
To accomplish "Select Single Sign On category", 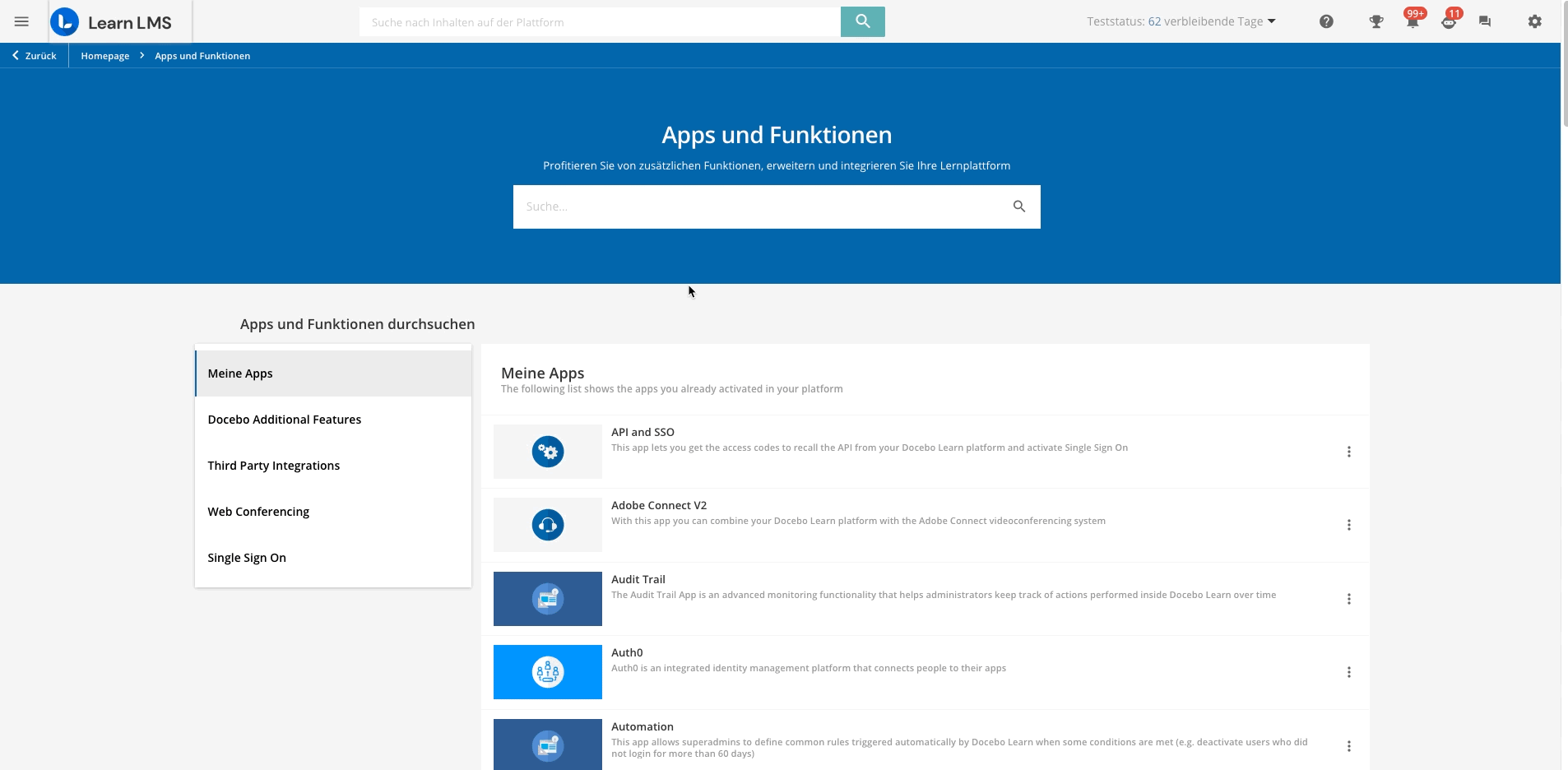I will [333, 558].
